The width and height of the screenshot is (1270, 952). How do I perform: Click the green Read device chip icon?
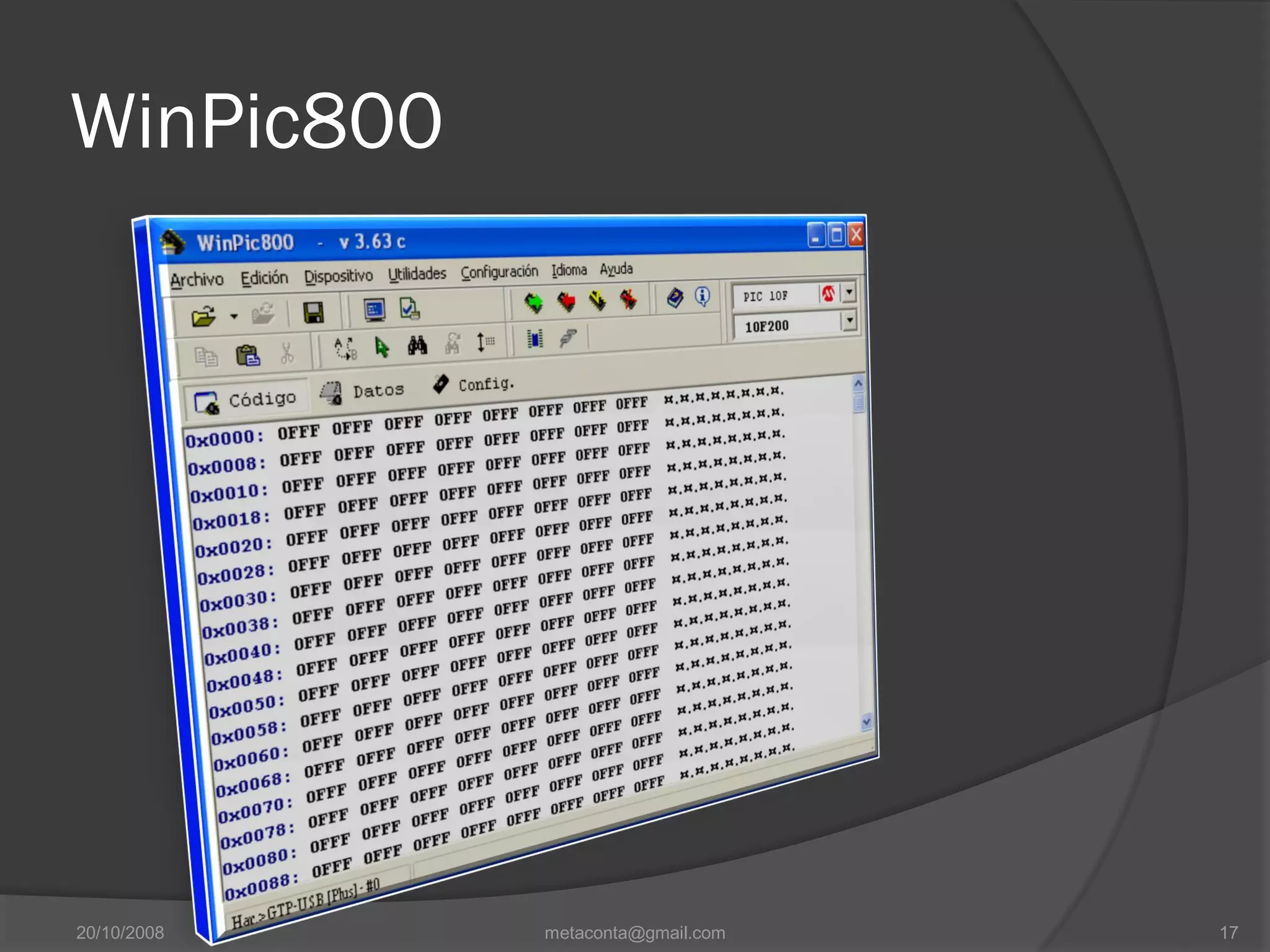533,302
